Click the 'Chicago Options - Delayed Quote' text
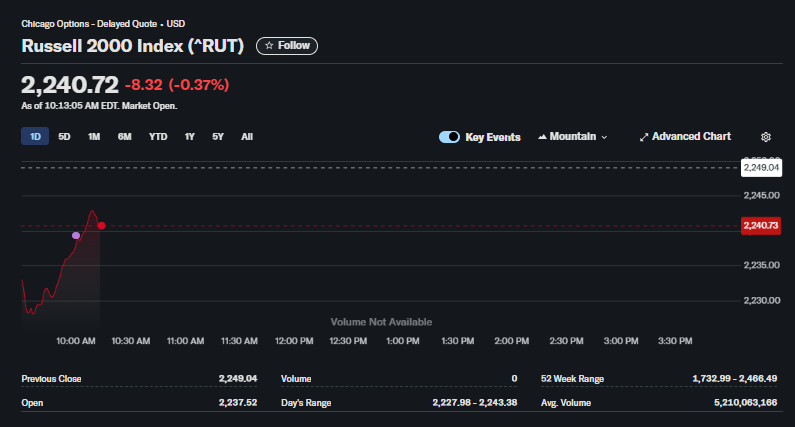 pos(89,24)
